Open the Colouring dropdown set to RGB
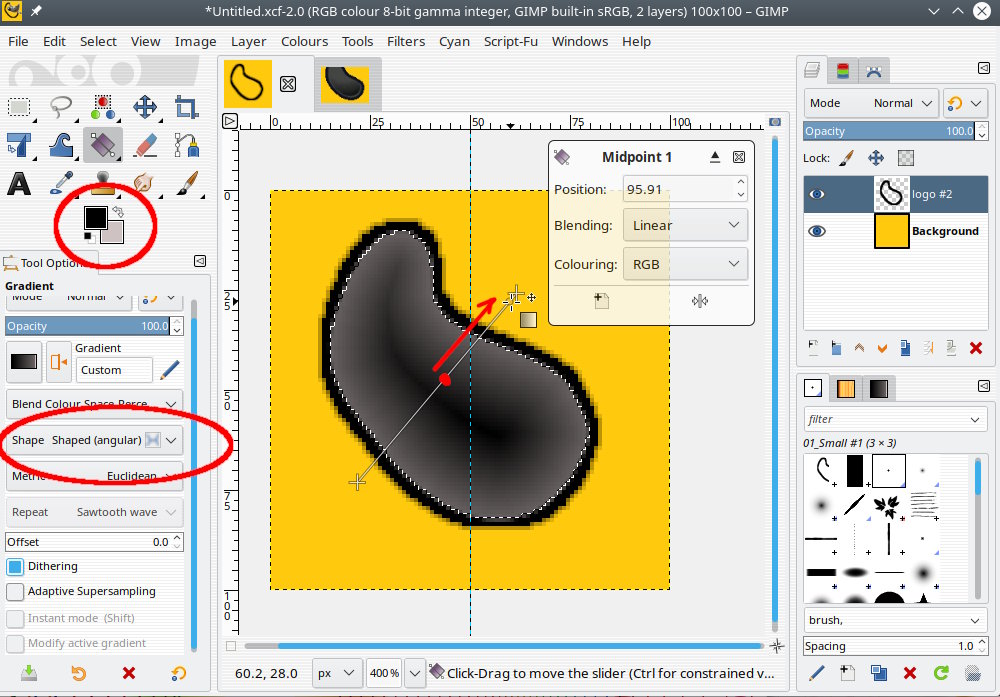This screenshot has width=1000, height=697. [685, 264]
